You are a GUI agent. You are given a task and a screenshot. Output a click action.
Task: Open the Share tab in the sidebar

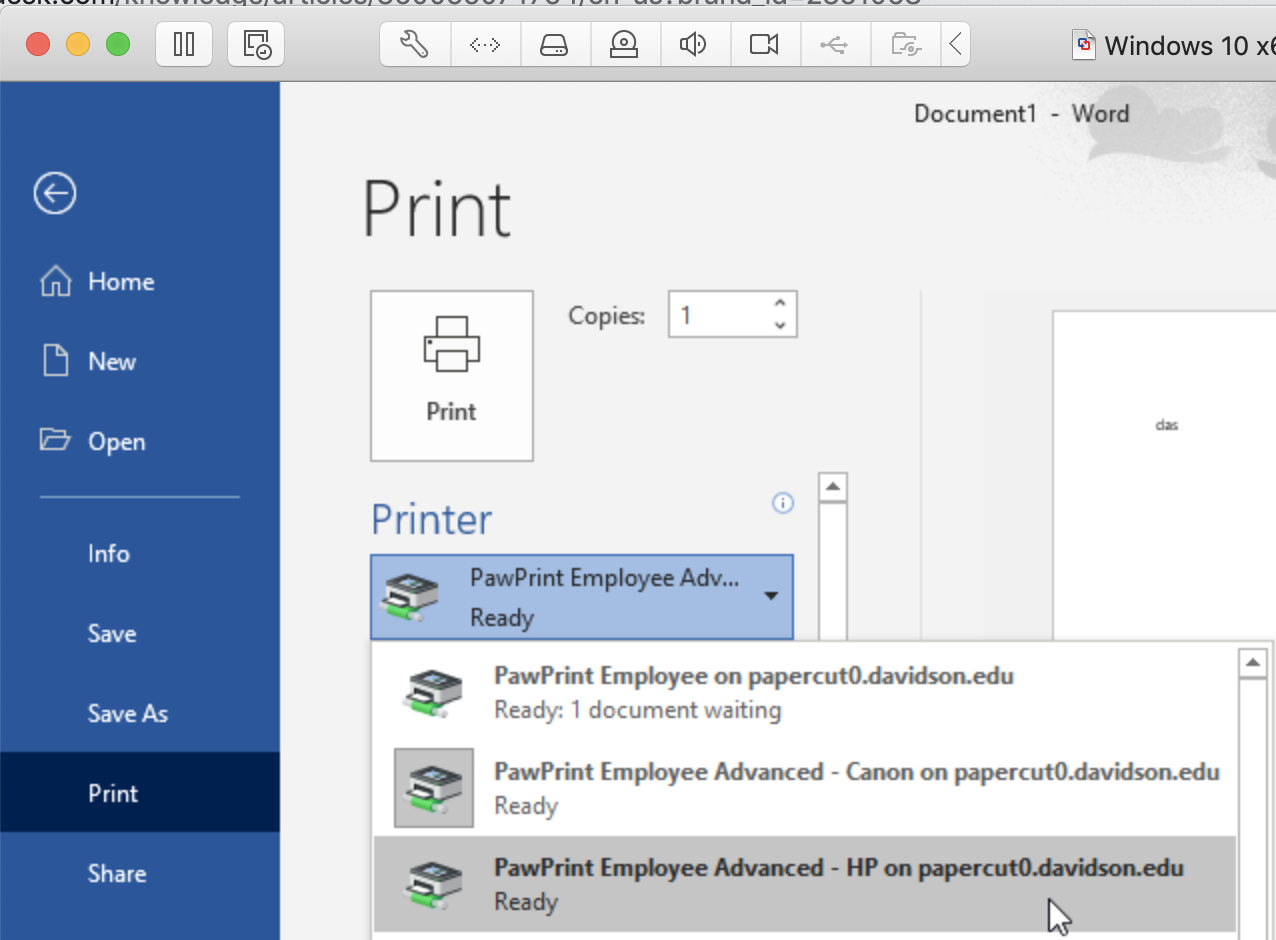(x=140, y=873)
